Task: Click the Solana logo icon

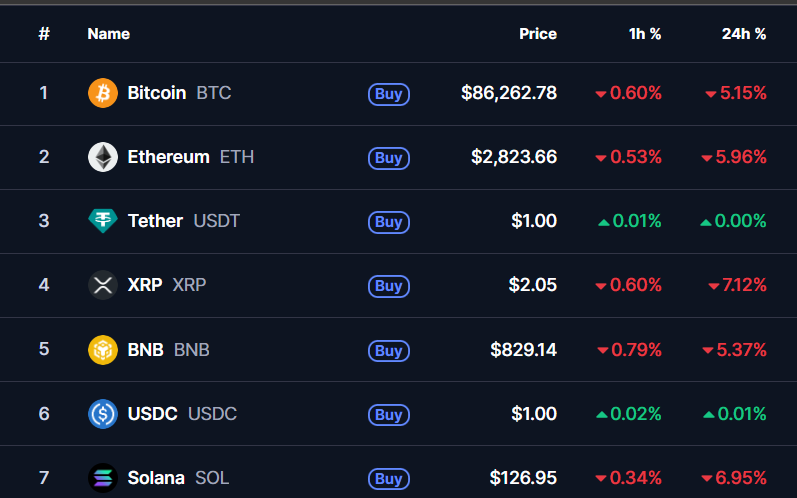Action: tap(103, 478)
